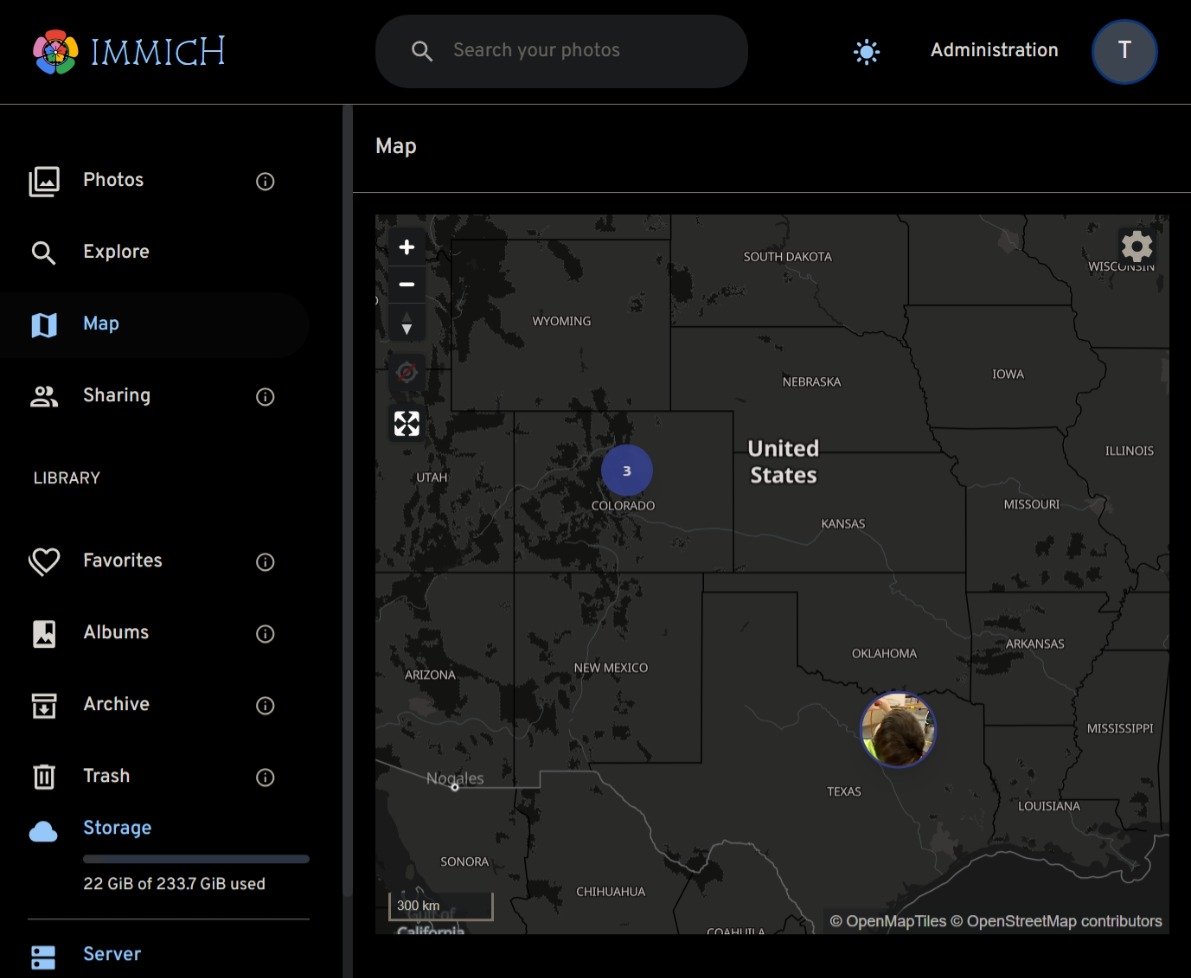Viewport: 1191px width, 978px height.
Task: Select the Albums icon in the library
Action: click(x=44, y=633)
